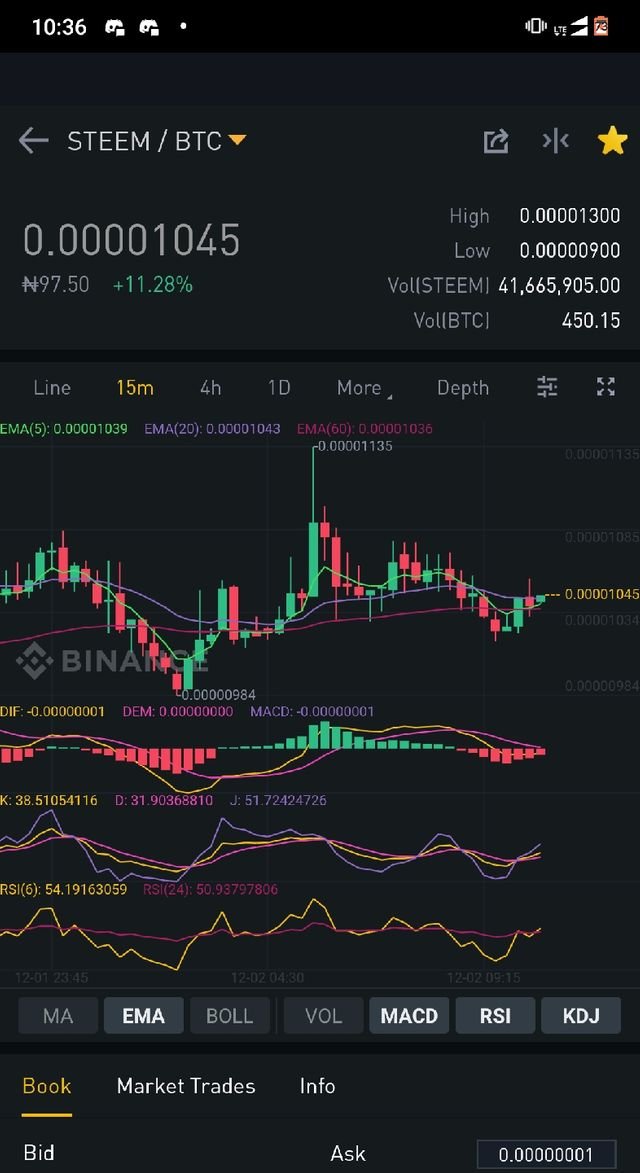This screenshot has width=640, height=1173.
Task: Tap the Ask column header
Action: pos(348,1153)
